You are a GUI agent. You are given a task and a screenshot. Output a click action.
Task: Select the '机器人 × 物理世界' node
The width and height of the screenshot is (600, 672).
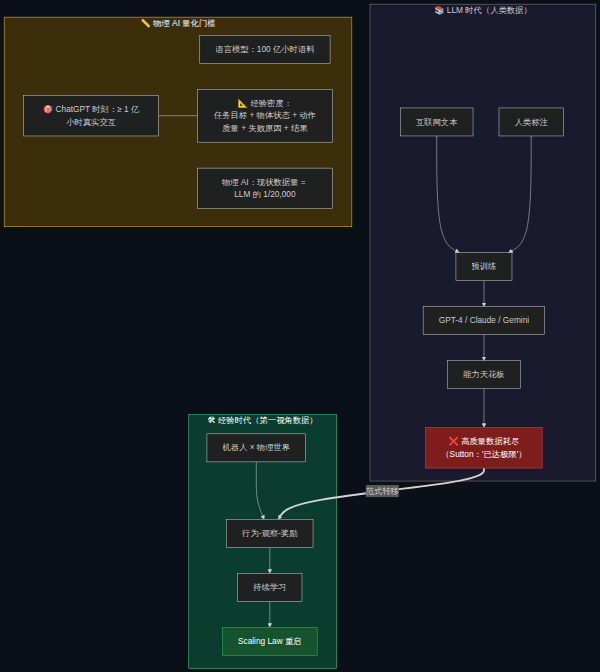tap(256, 447)
